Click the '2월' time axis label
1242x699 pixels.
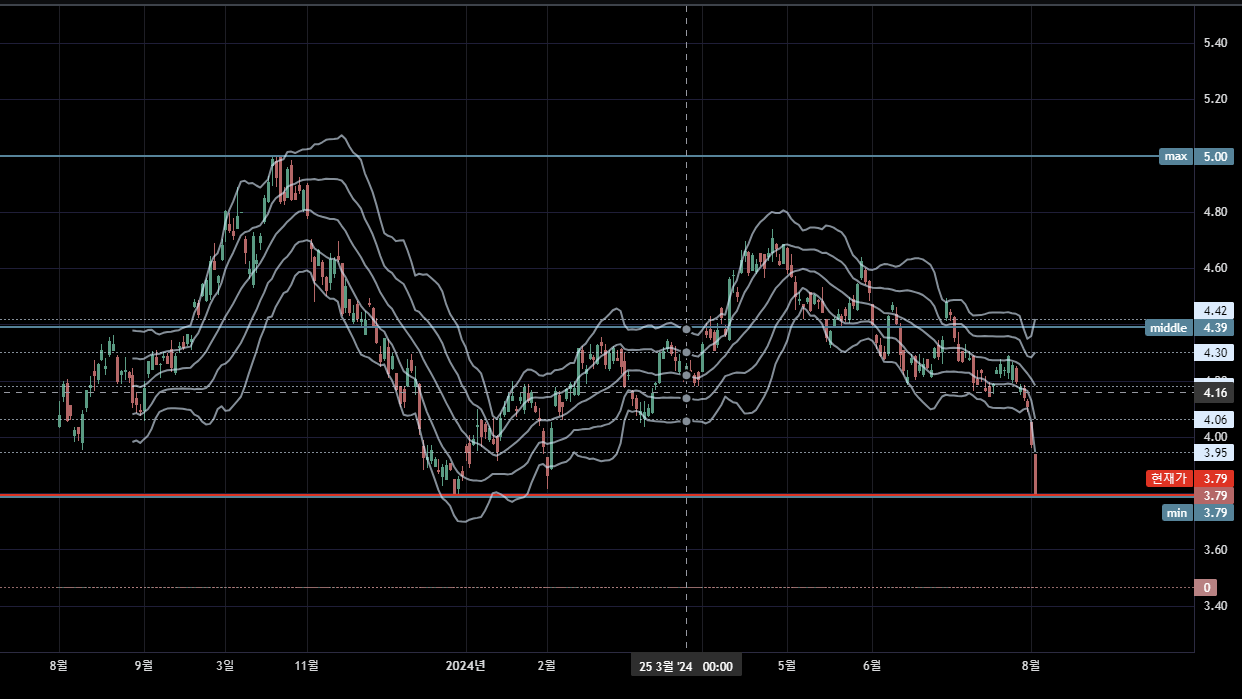click(547, 665)
